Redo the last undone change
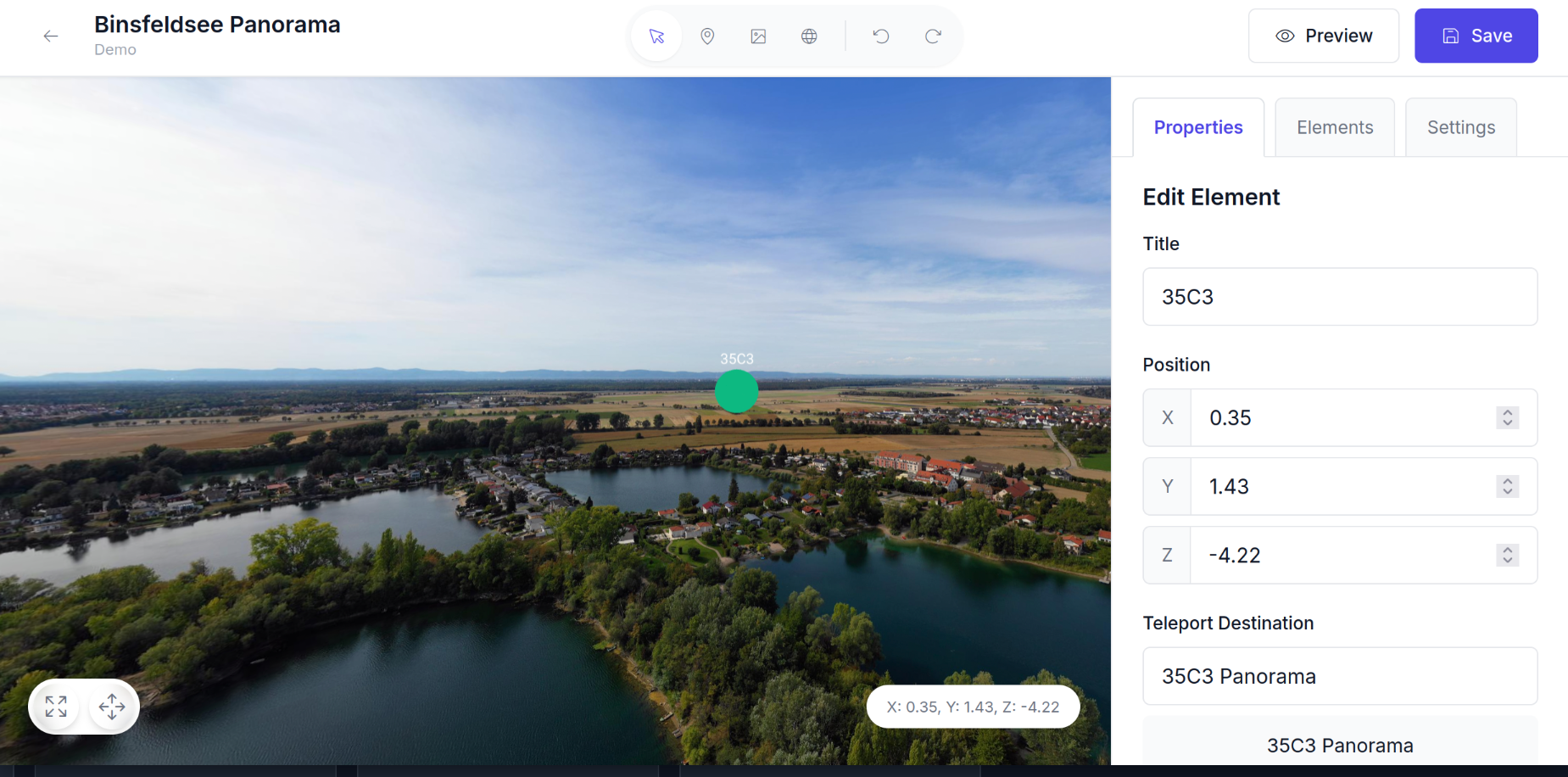 point(933,36)
